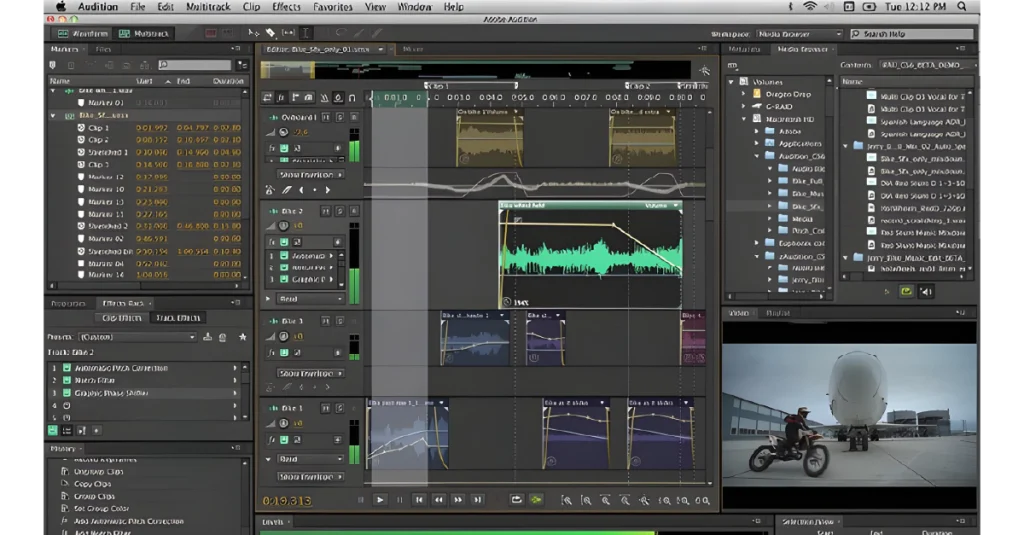The height and width of the screenshot is (535, 1024).
Task: Click the Clip Effects button
Action: (x=121, y=318)
